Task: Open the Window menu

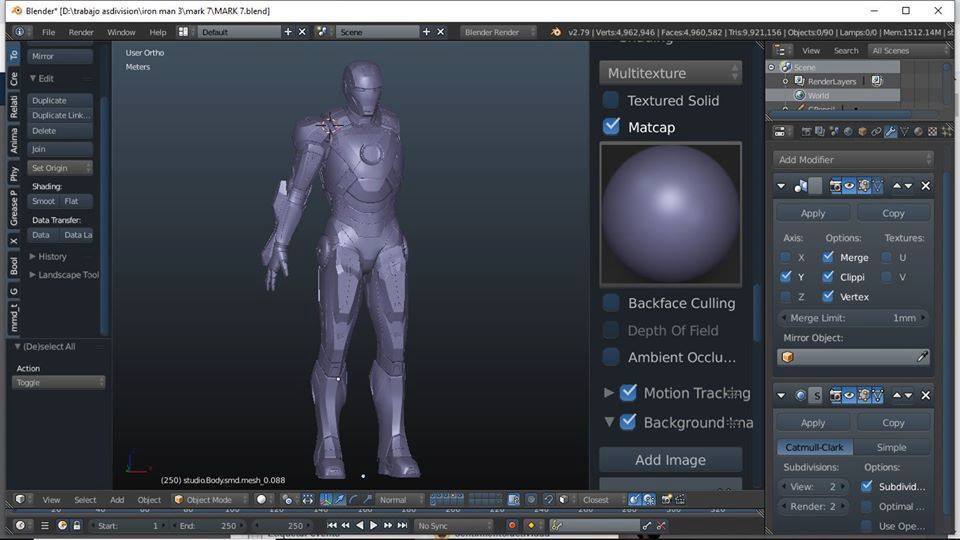Action: [121, 32]
